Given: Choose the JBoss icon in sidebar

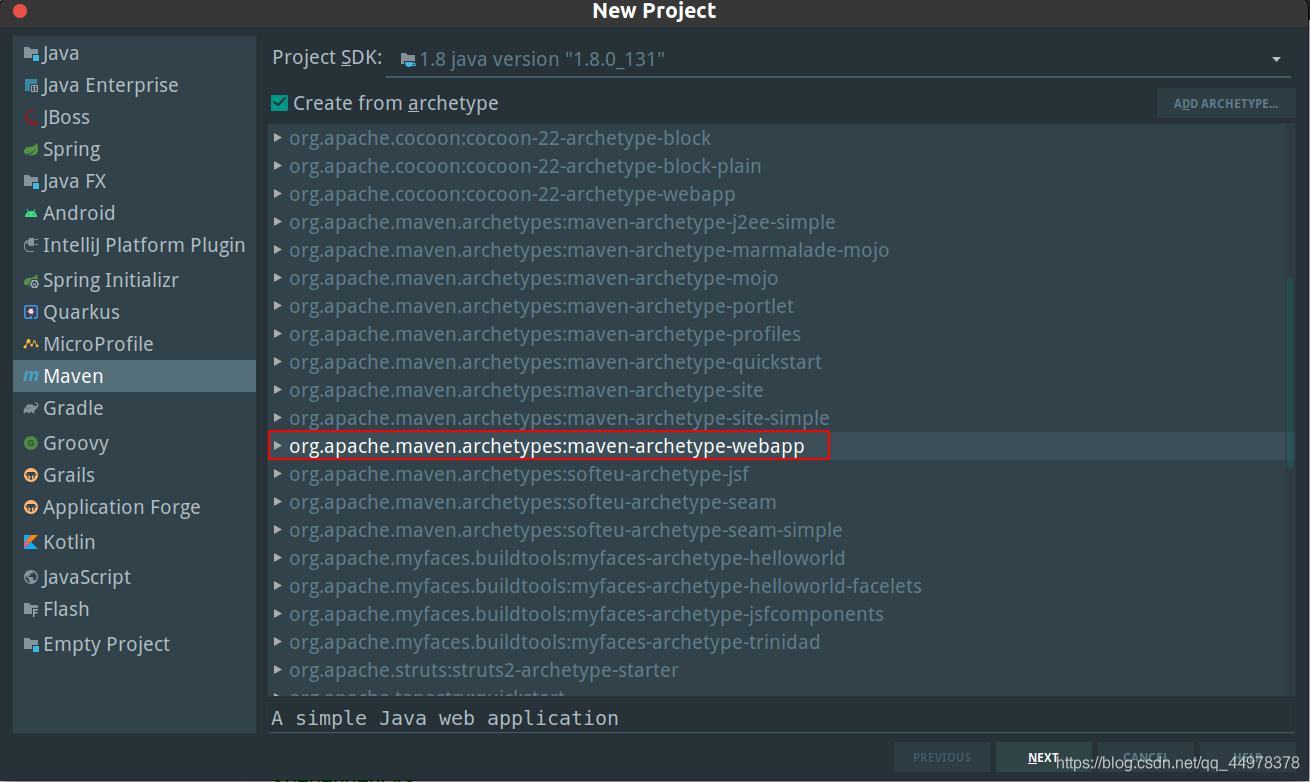Looking at the screenshot, I should click(31, 118).
